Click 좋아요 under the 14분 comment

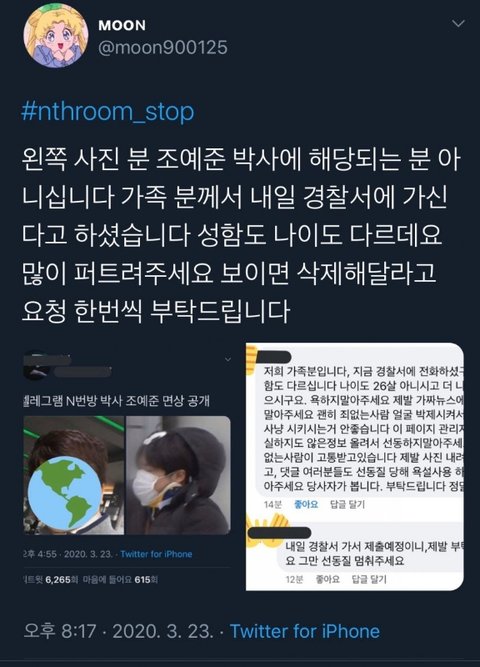(x=306, y=505)
